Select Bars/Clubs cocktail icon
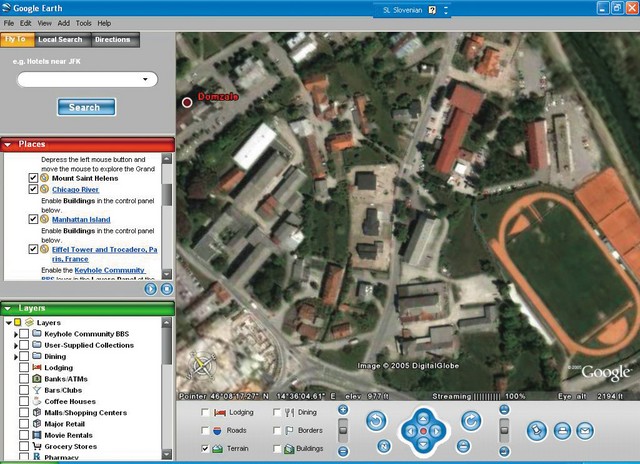 (37, 390)
